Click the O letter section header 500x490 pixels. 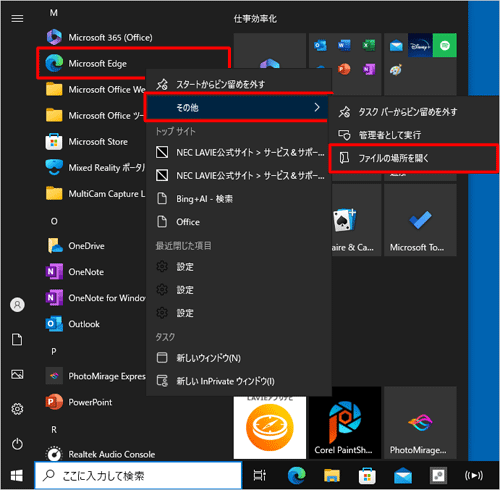point(54,221)
